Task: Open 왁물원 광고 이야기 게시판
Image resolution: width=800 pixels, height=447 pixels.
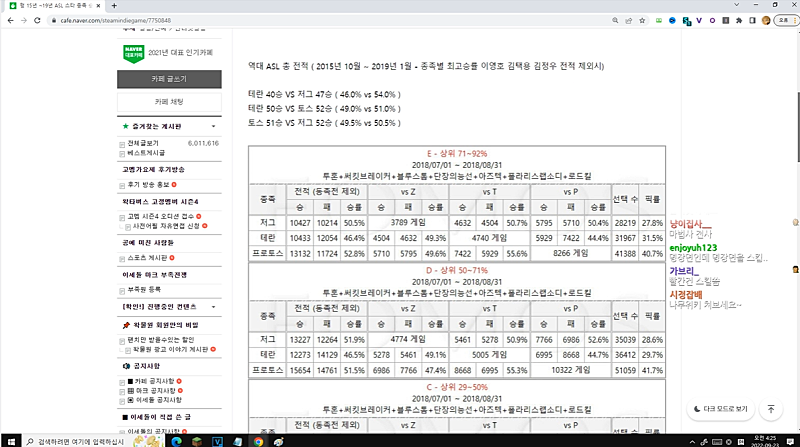Action: [170, 350]
